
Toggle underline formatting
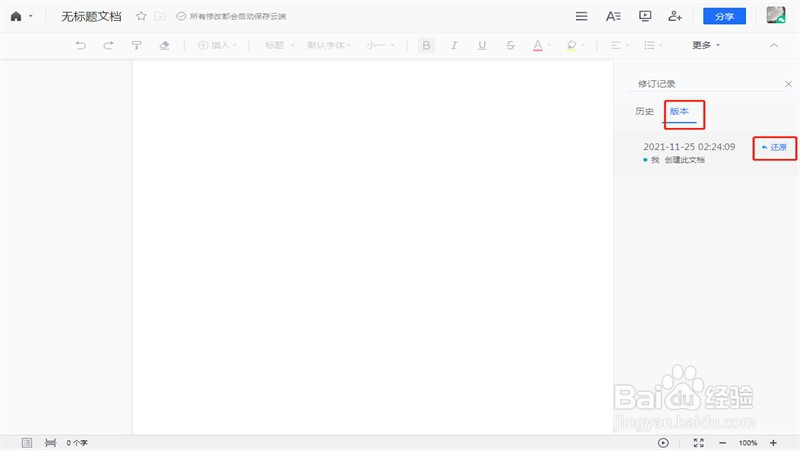click(482, 45)
